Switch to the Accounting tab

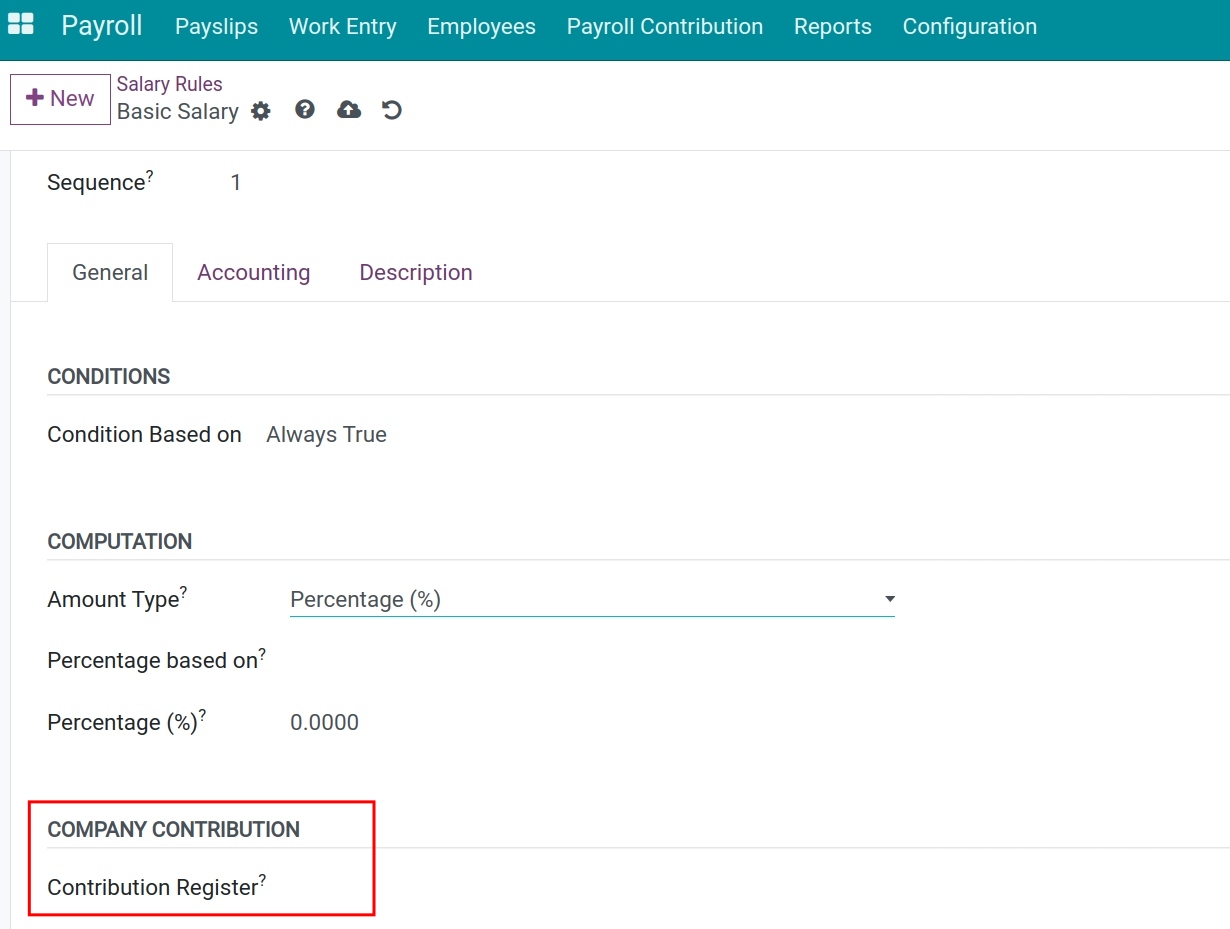click(253, 272)
